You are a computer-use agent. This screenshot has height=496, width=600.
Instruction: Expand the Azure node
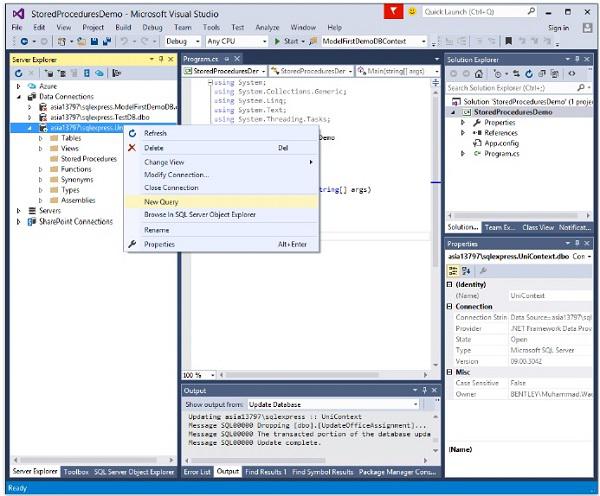18,86
